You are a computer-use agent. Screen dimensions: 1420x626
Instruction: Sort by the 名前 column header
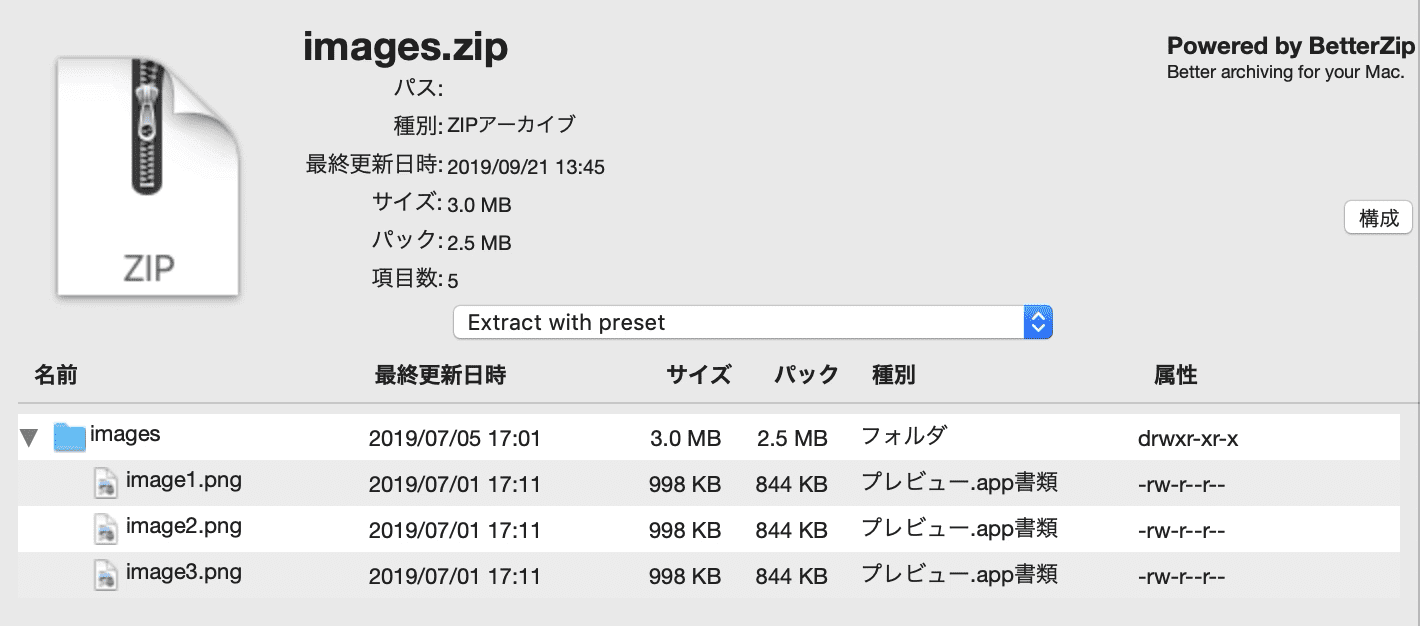(56, 375)
